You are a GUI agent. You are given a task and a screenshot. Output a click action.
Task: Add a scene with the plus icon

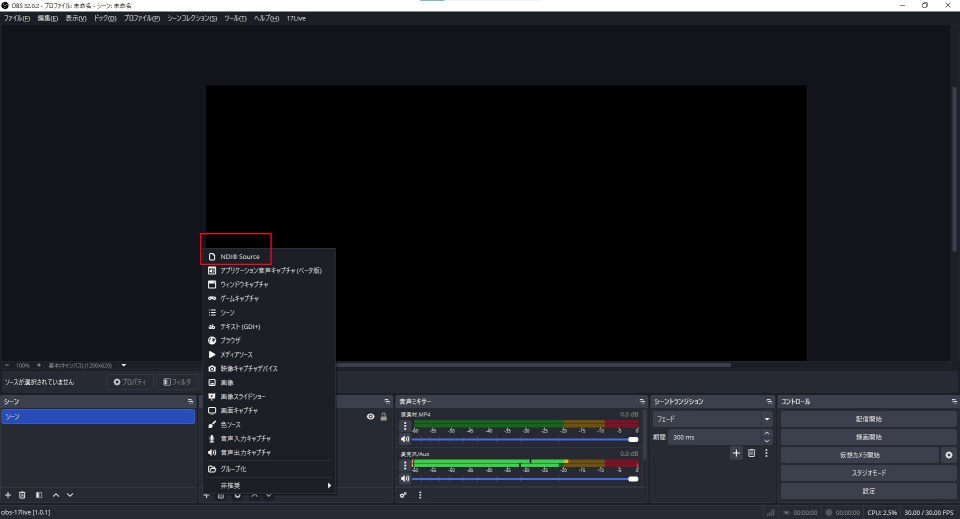[8, 495]
